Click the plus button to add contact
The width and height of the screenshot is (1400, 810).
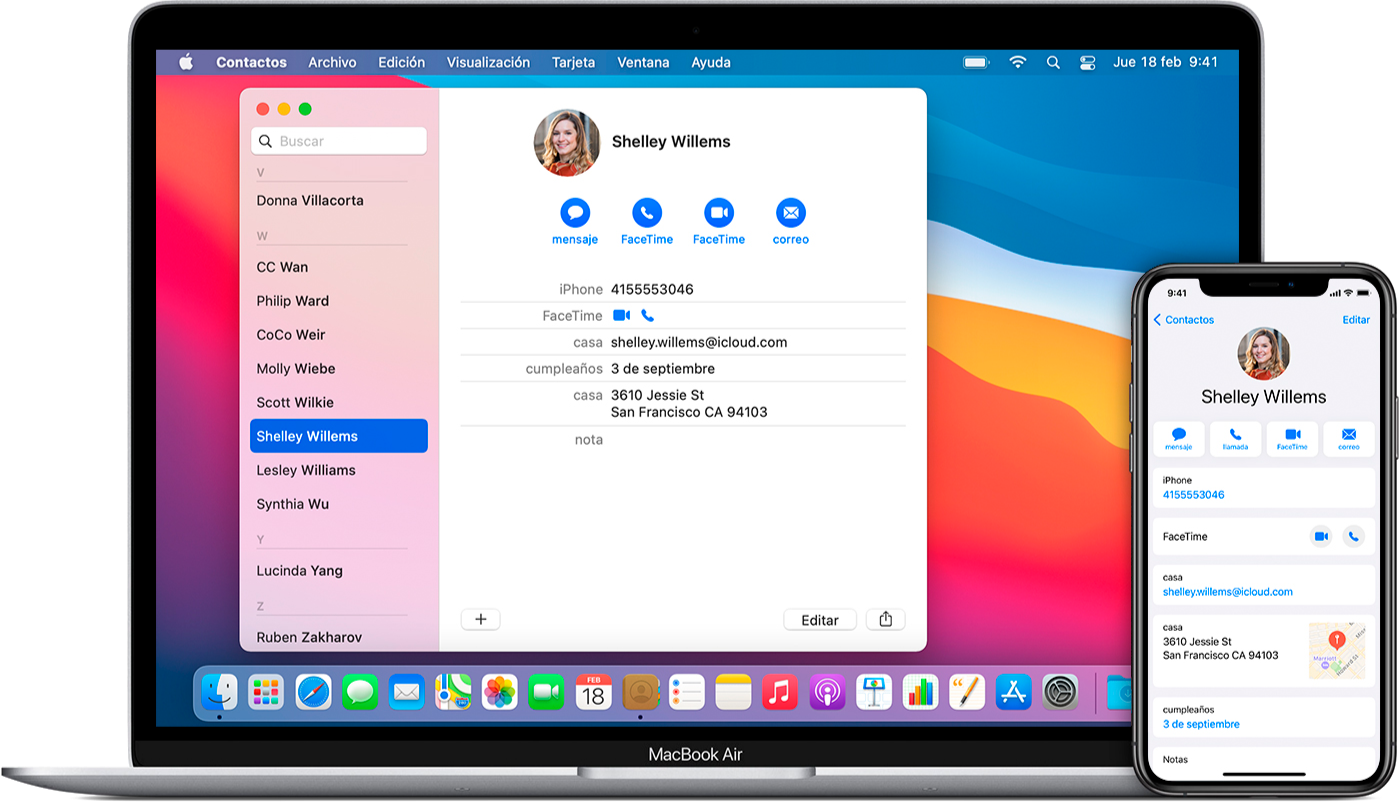480,620
